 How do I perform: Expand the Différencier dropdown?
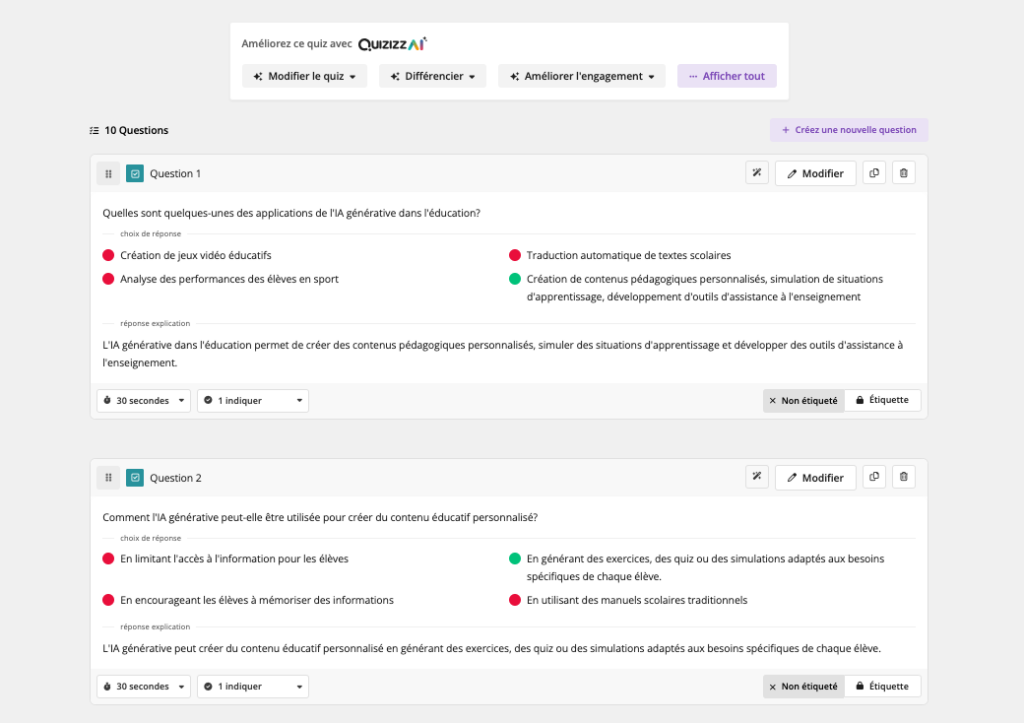pos(432,76)
